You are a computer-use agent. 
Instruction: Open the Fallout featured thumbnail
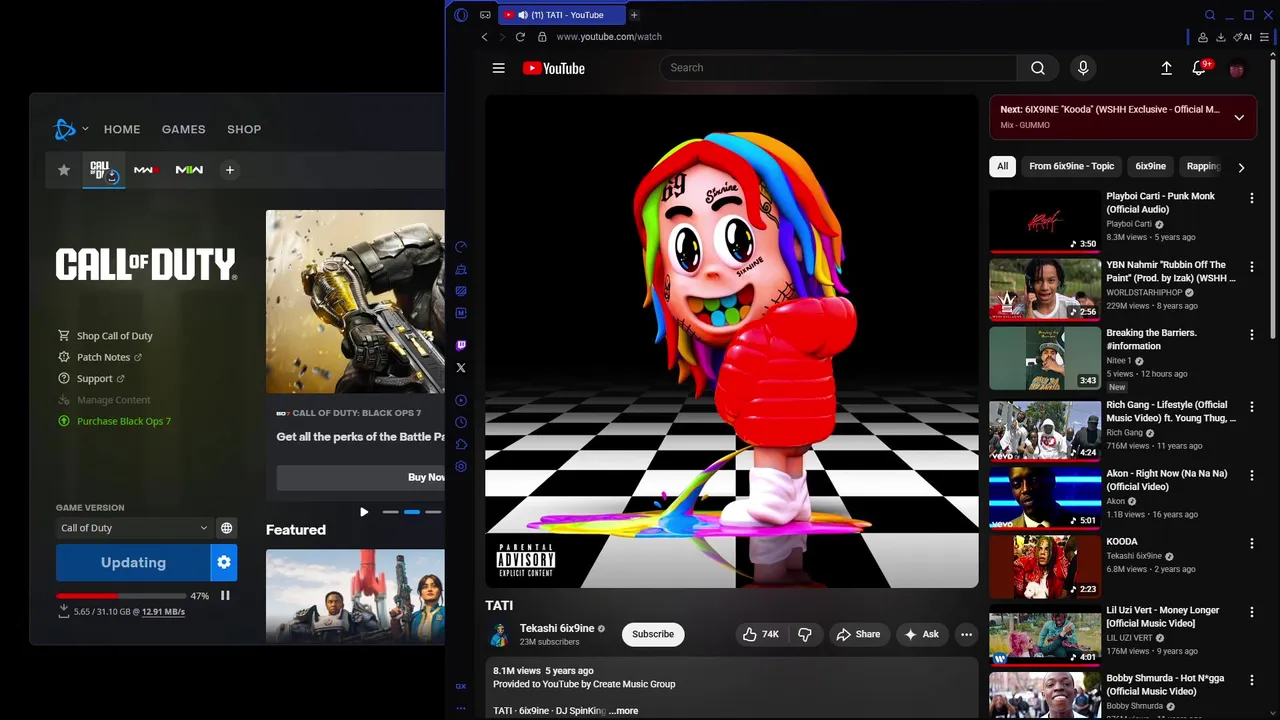[355, 595]
